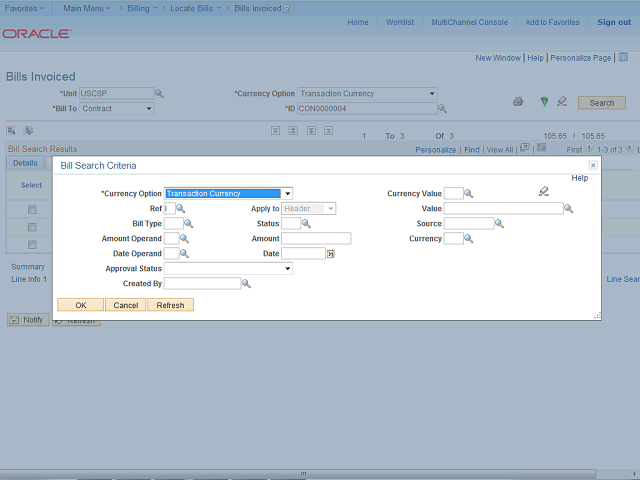640x480 pixels.
Task: Open the Date Operand lookup
Action: (184, 254)
